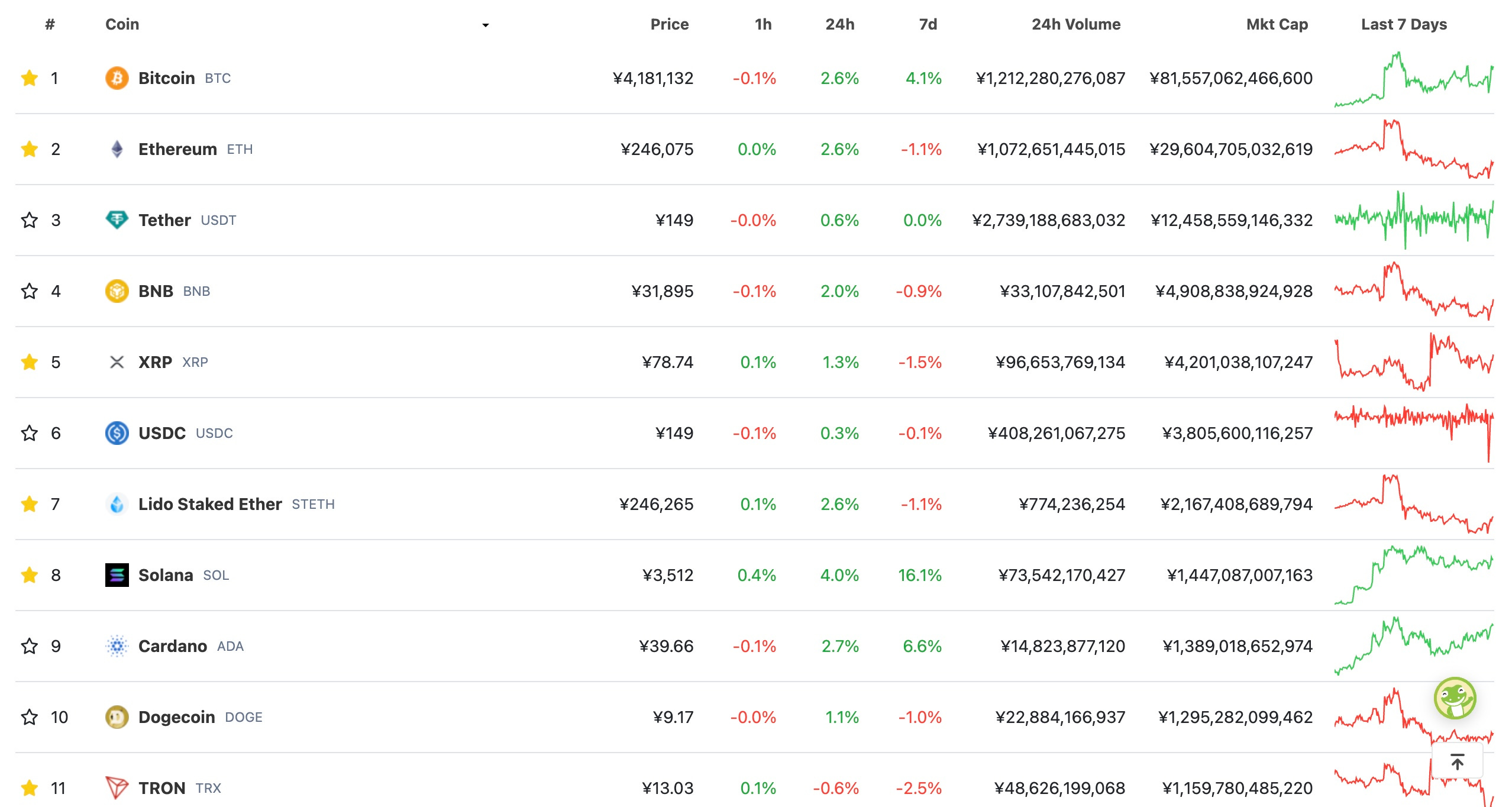Click TRON 24h change -0.6%
Viewport: 1512px width, 807px height.
(836, 788)
